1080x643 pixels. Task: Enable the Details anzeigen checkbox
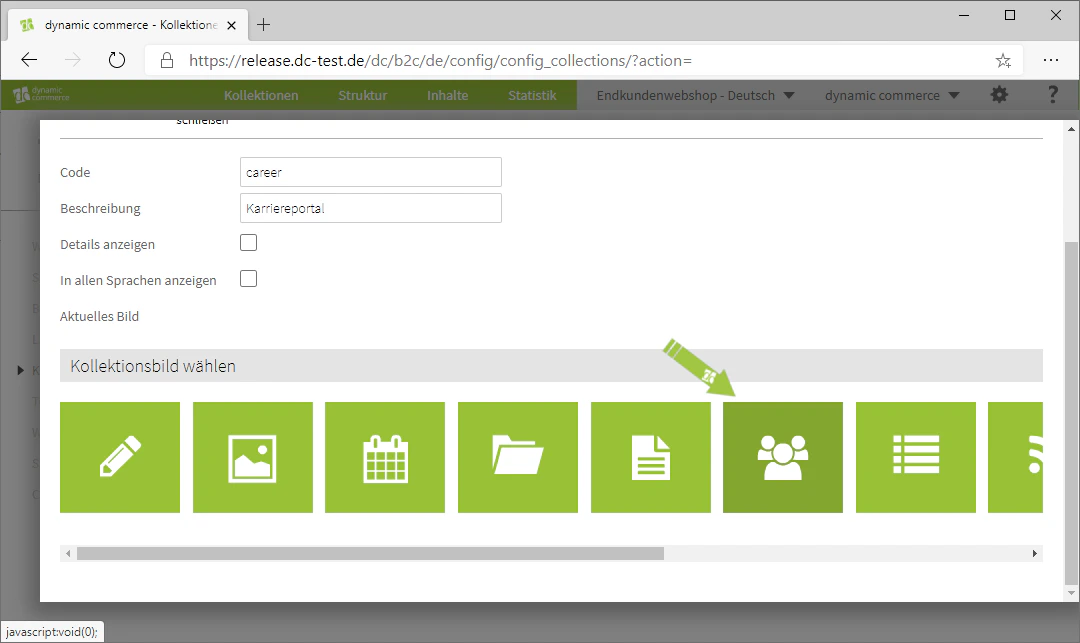pos(249,242)
